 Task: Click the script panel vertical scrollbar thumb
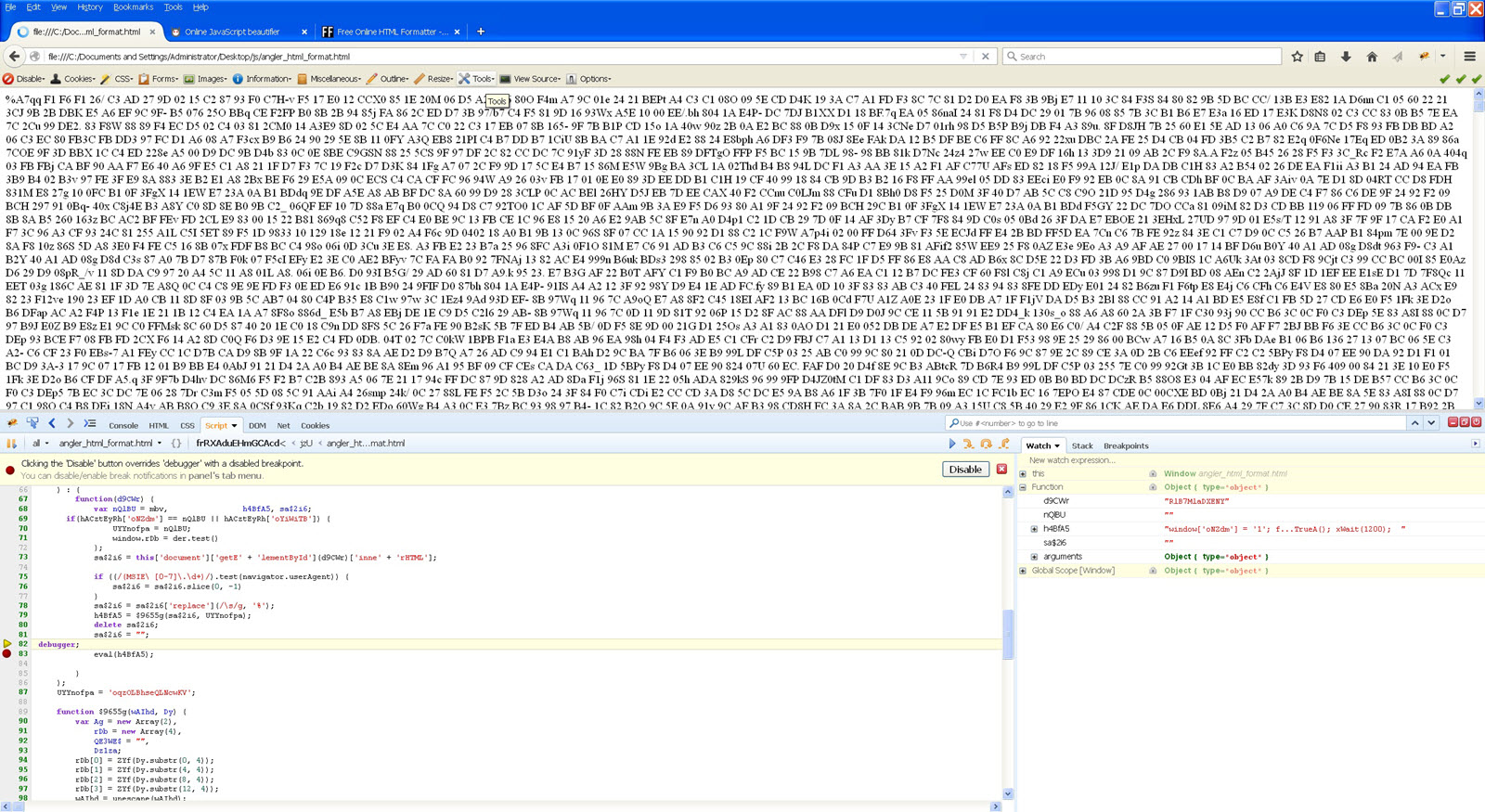coord(1007,631)
